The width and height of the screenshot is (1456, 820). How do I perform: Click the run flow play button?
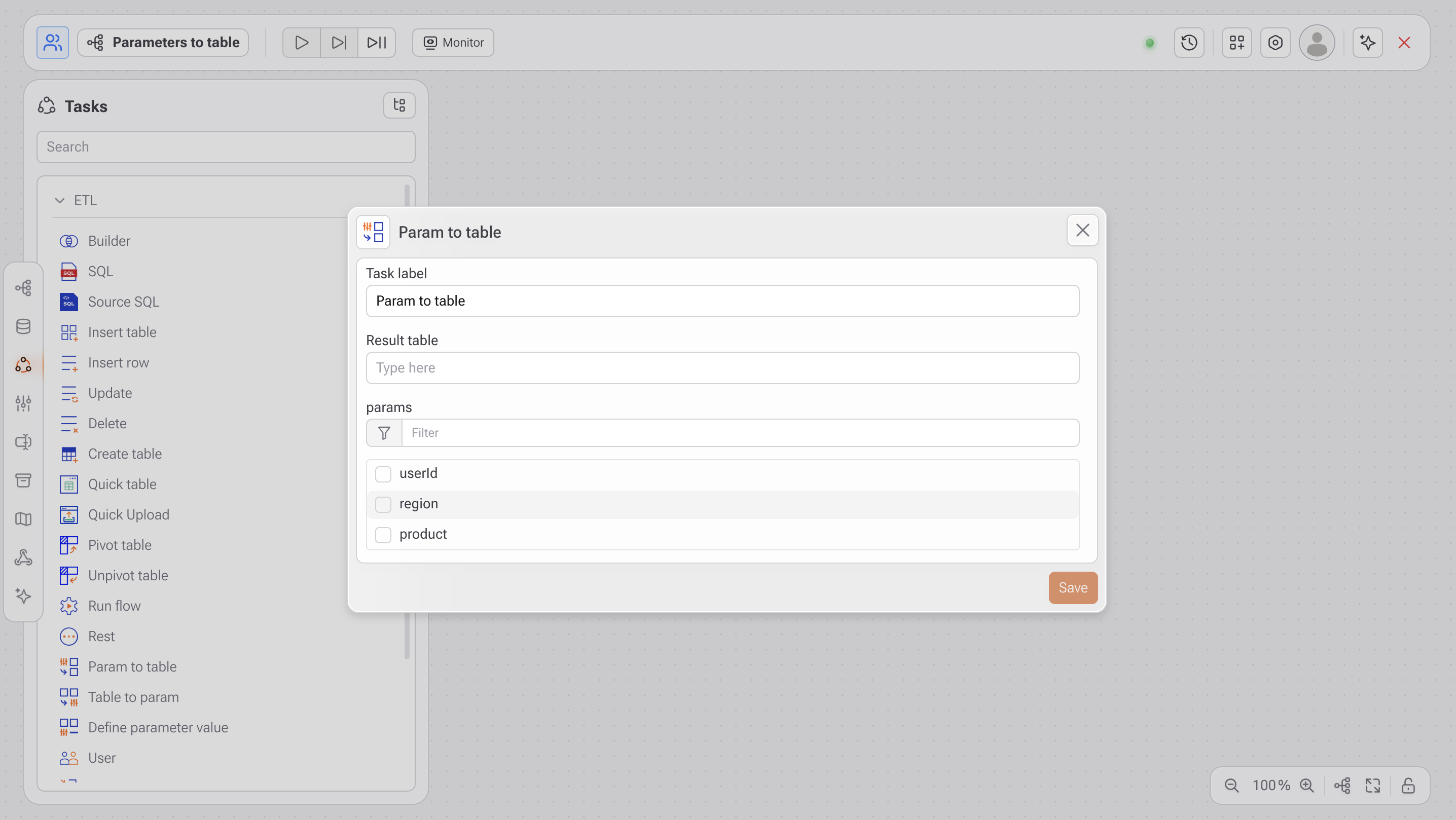point(301,43)
